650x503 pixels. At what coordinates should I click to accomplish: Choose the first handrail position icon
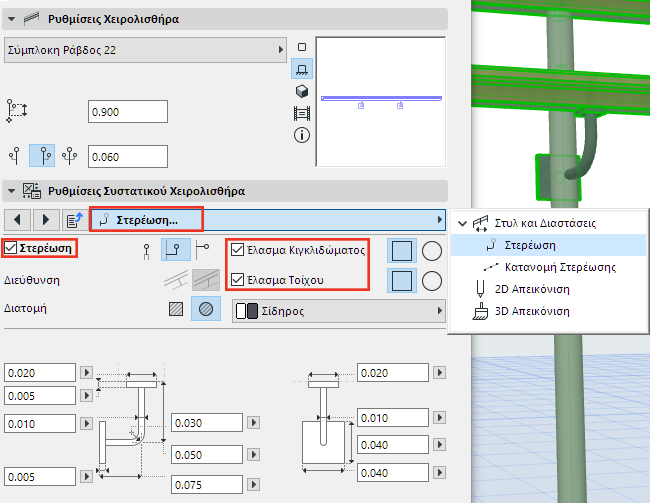[15, 156]
